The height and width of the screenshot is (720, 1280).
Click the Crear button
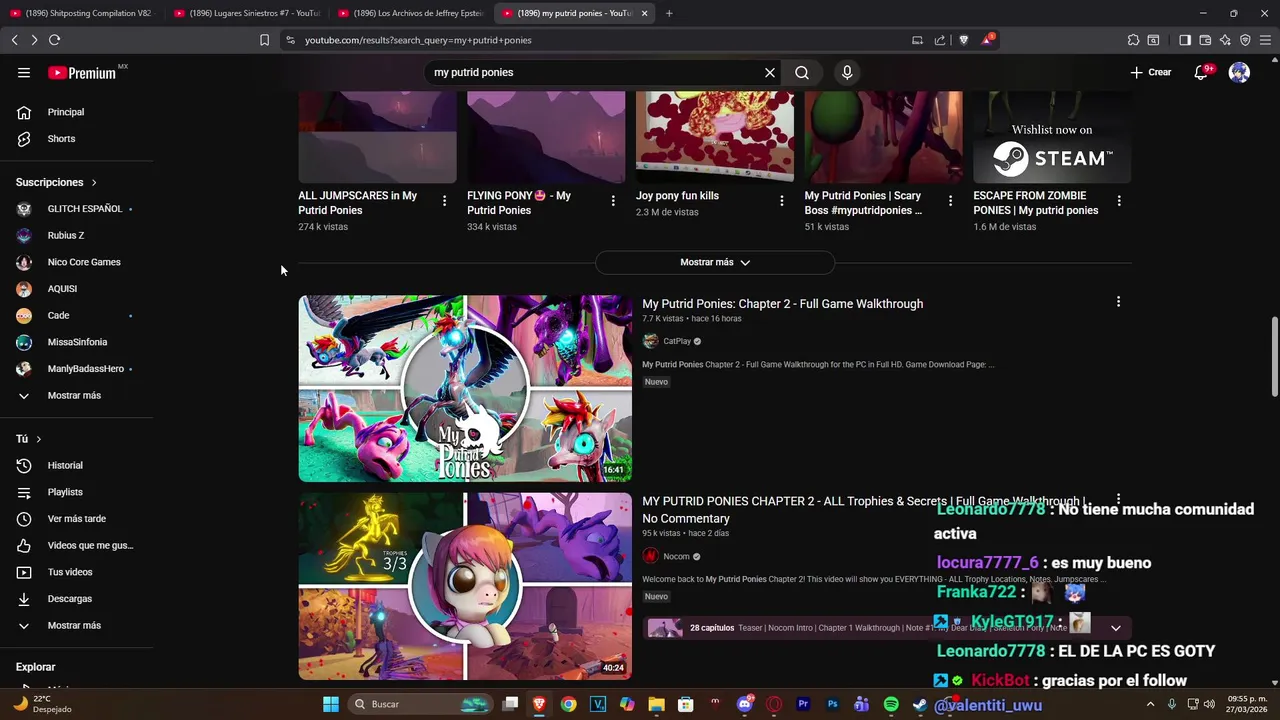pos(1151,72)
